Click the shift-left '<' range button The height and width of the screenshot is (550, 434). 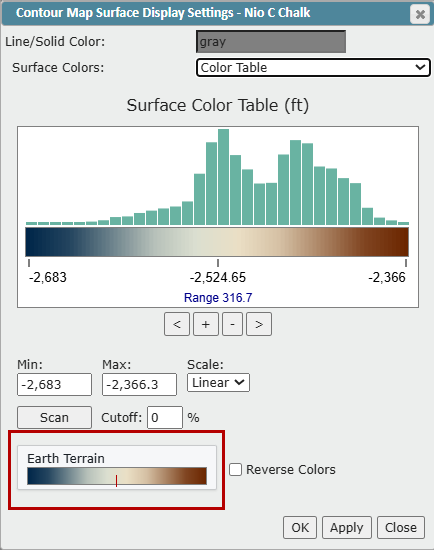pyautogui.click(x=177, y=324)
